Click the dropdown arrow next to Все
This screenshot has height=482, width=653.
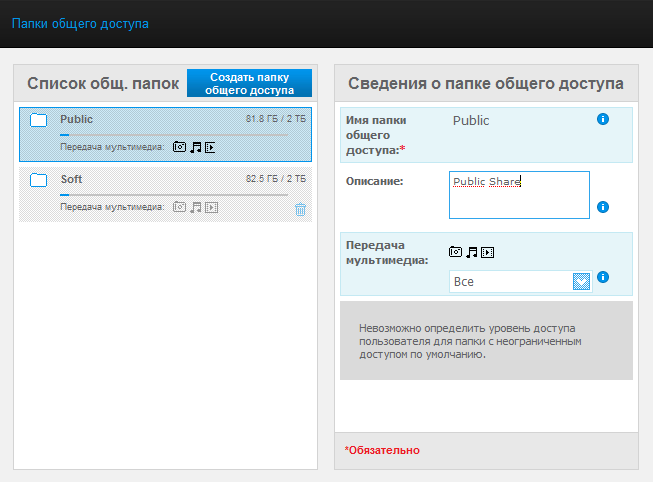tap(581, 282)
